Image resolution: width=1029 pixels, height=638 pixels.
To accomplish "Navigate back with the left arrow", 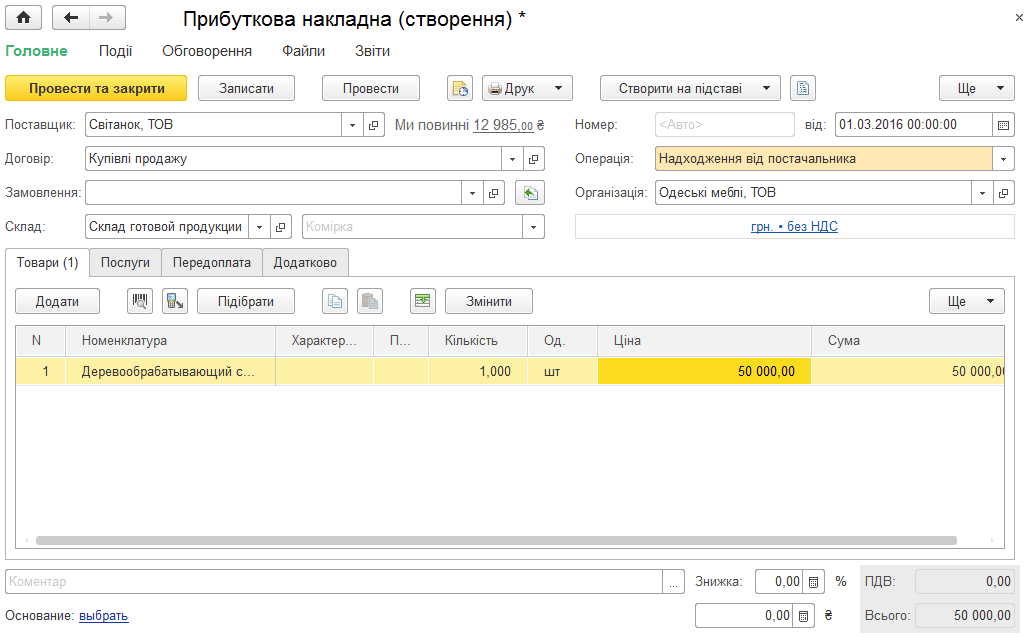I will (70, 18).
